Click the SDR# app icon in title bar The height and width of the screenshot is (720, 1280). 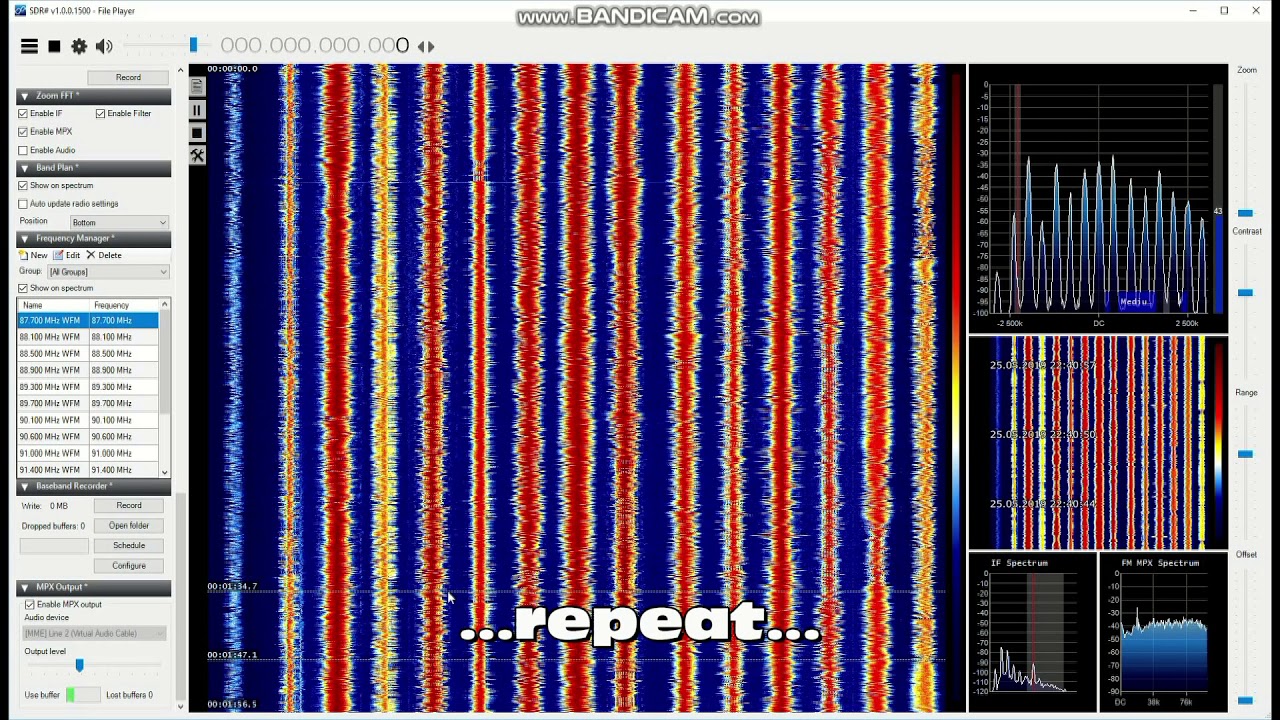click(20, 10)
